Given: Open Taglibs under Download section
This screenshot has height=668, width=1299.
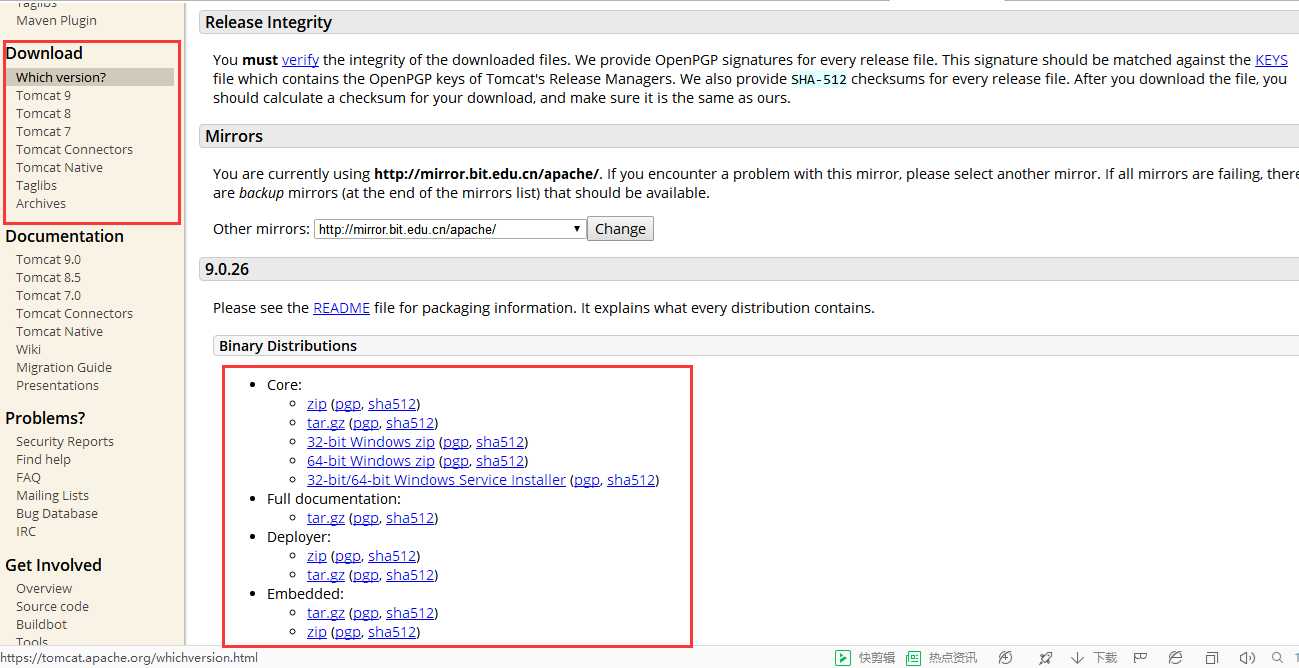Looking at the screenshot, I should (x=36, y=185).
